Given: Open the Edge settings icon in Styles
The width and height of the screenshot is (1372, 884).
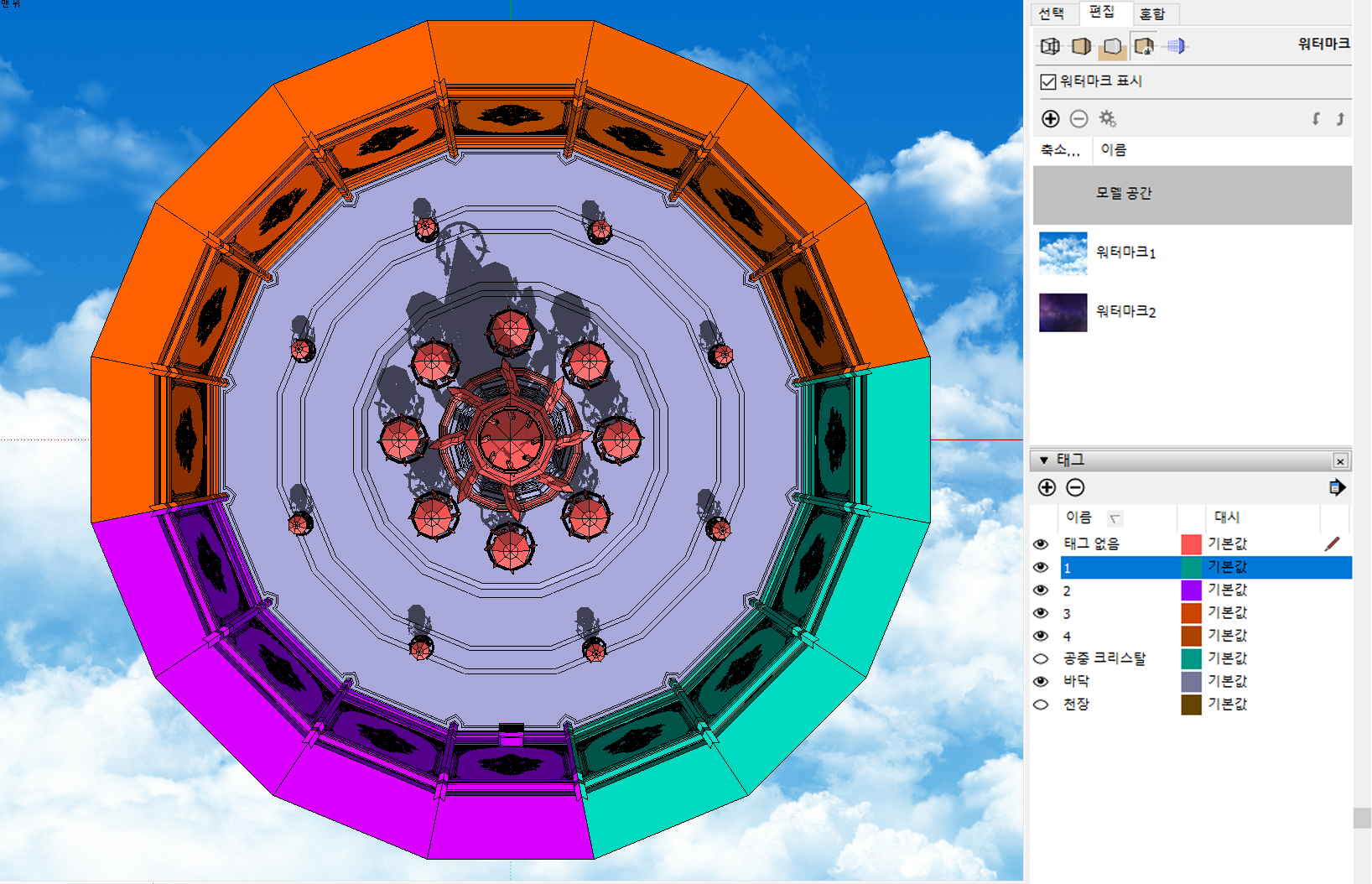Looking at the screenshot, I should click(x=1050, y=46).
